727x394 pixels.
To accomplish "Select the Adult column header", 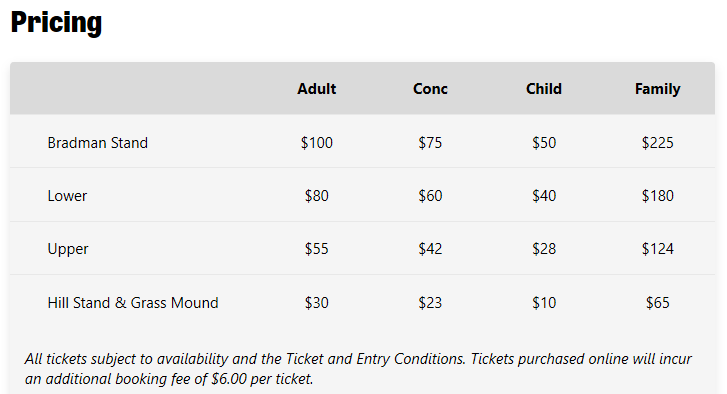I will [317, 89].
